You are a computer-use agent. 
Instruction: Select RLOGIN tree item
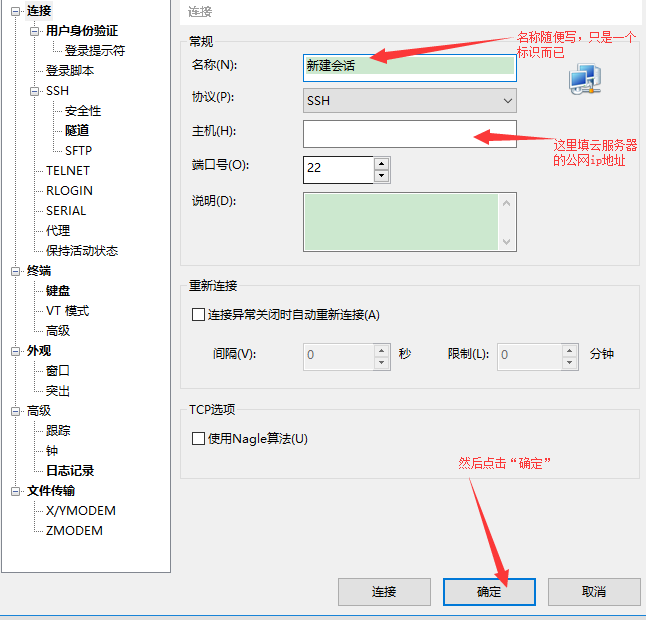tap(69, 191)
